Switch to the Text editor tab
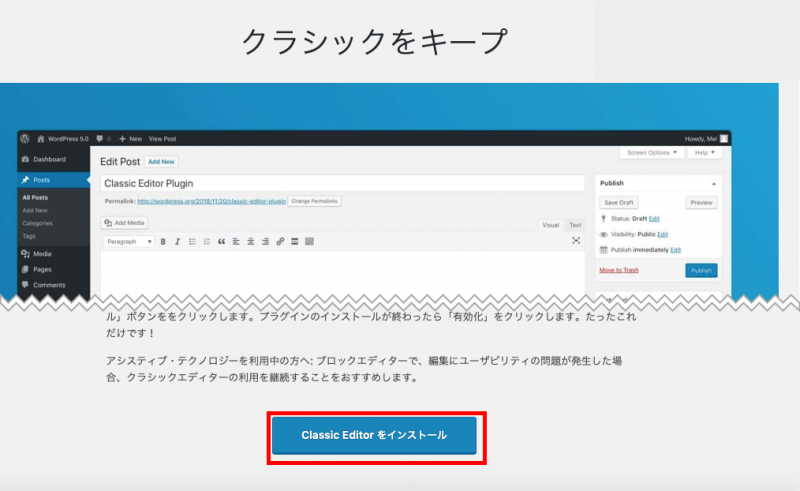The width and height of the screenshot is (800, 491). tap(575, 225)
